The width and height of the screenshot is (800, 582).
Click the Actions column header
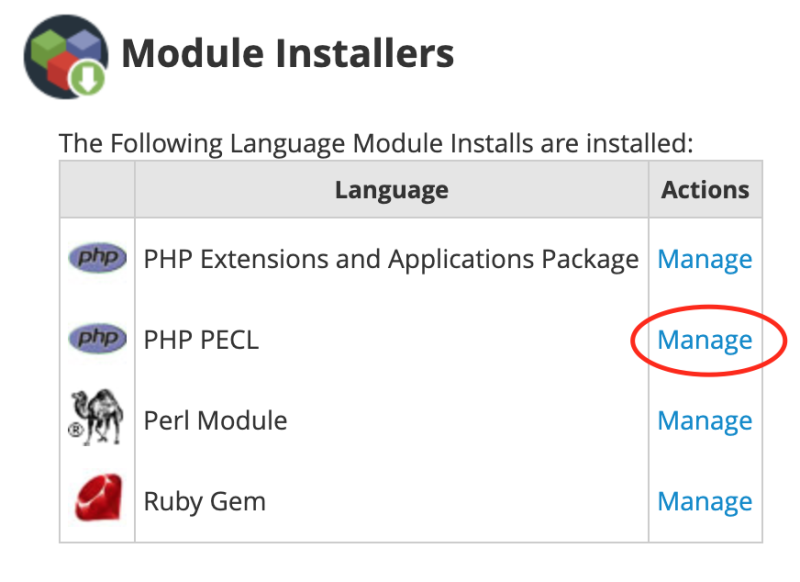704,190
